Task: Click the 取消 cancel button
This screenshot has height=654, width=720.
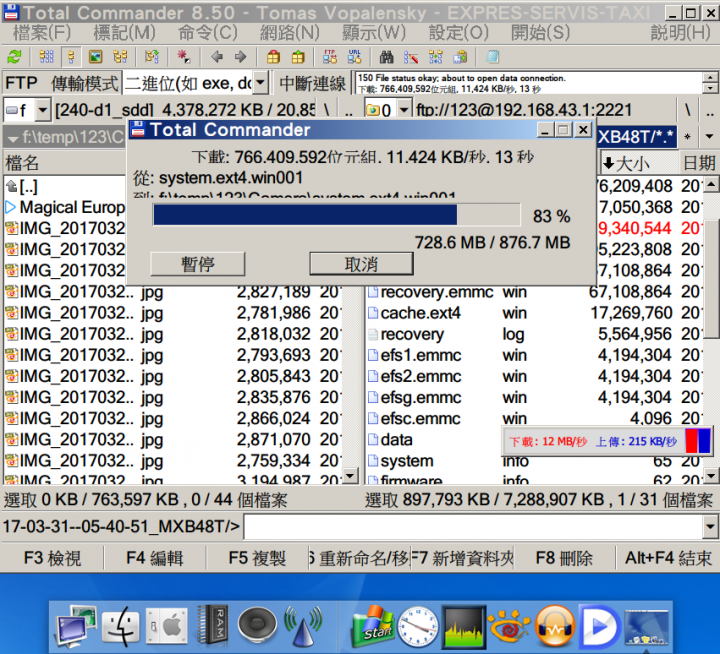Action: tap(361, 264)
